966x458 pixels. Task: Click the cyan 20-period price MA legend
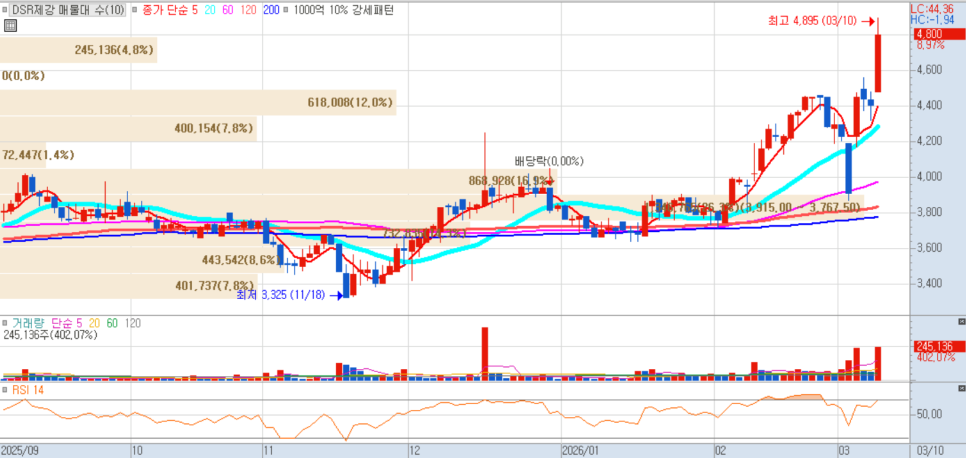(208, 10)
